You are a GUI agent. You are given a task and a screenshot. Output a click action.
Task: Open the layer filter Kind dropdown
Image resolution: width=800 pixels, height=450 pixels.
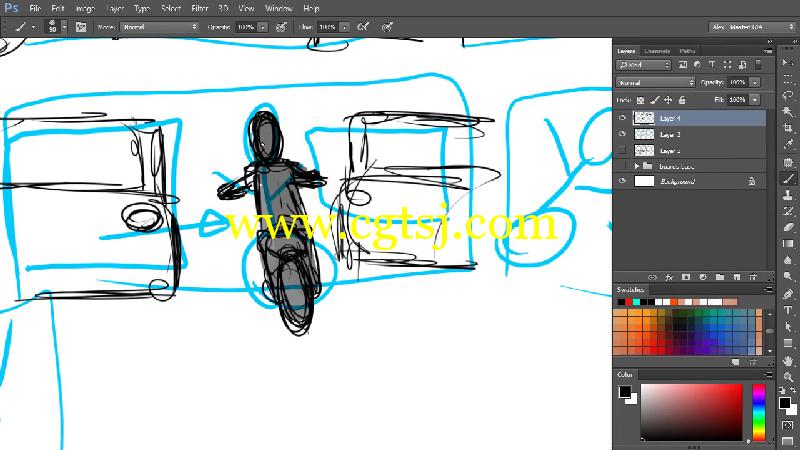tap(643, 65)
